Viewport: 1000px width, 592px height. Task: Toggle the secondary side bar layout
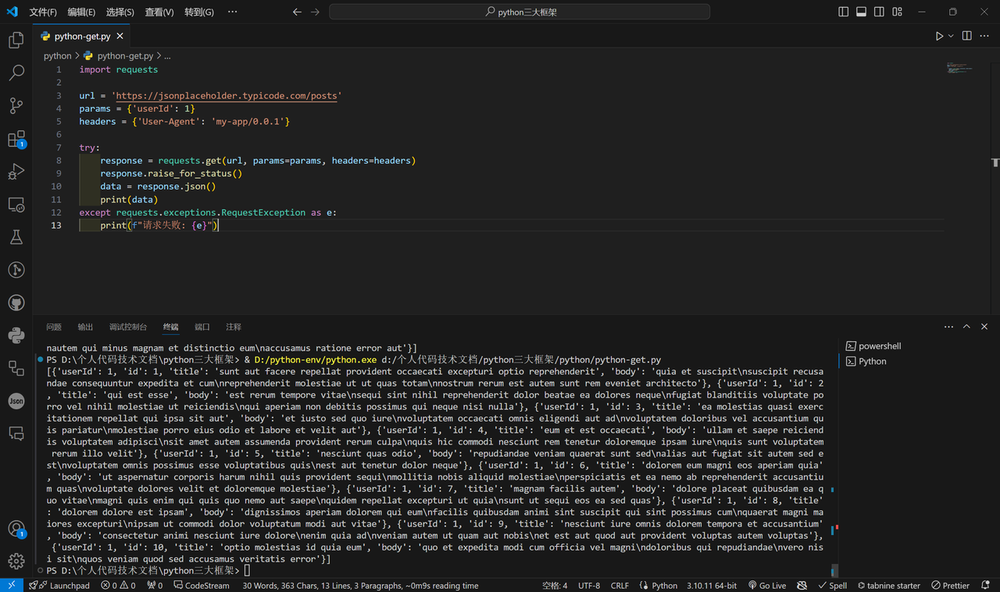pyautogui.click(x=878, y=12)
